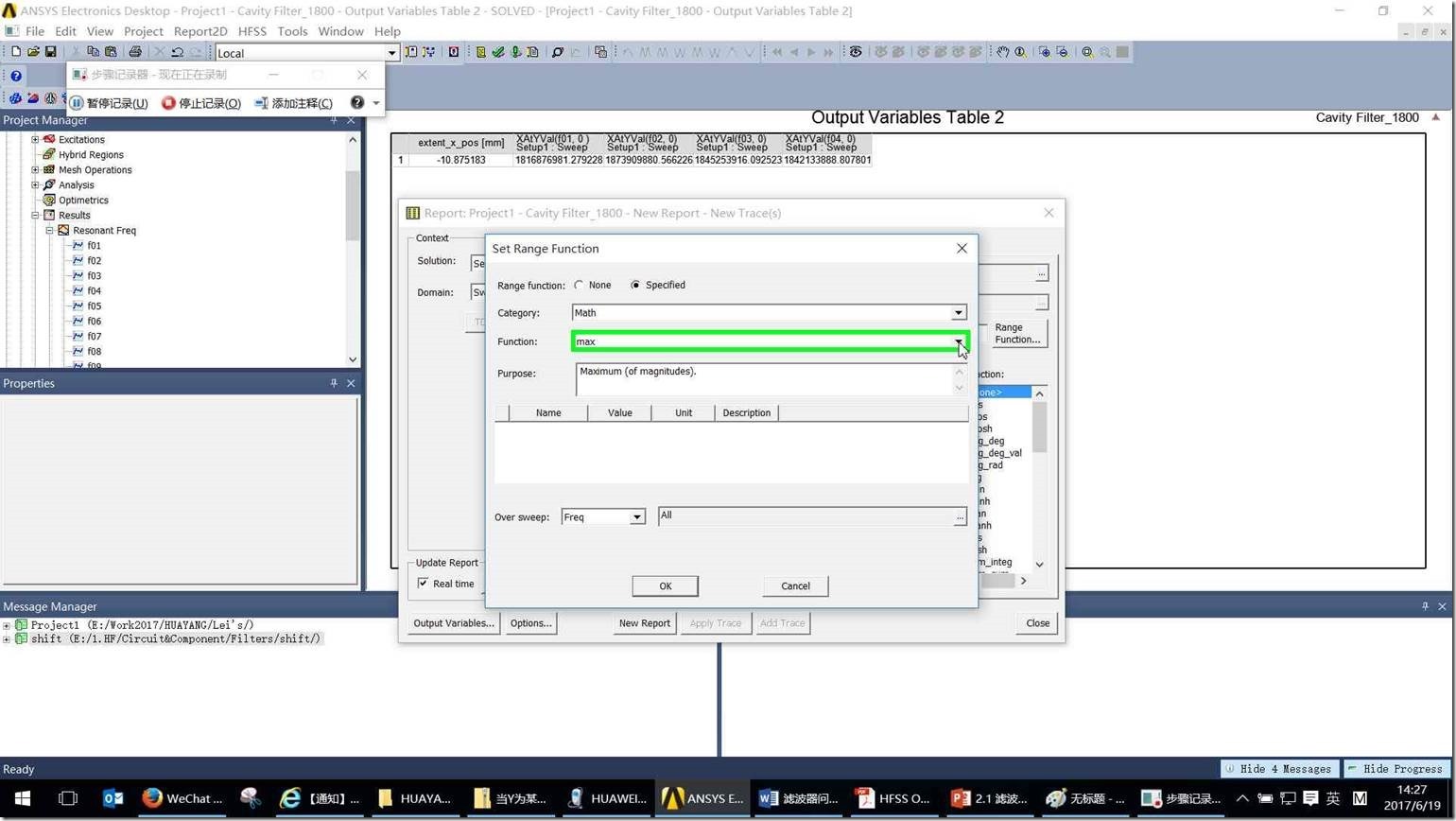
Task: Click the Validate green checkmark icon
Action: 497,52
